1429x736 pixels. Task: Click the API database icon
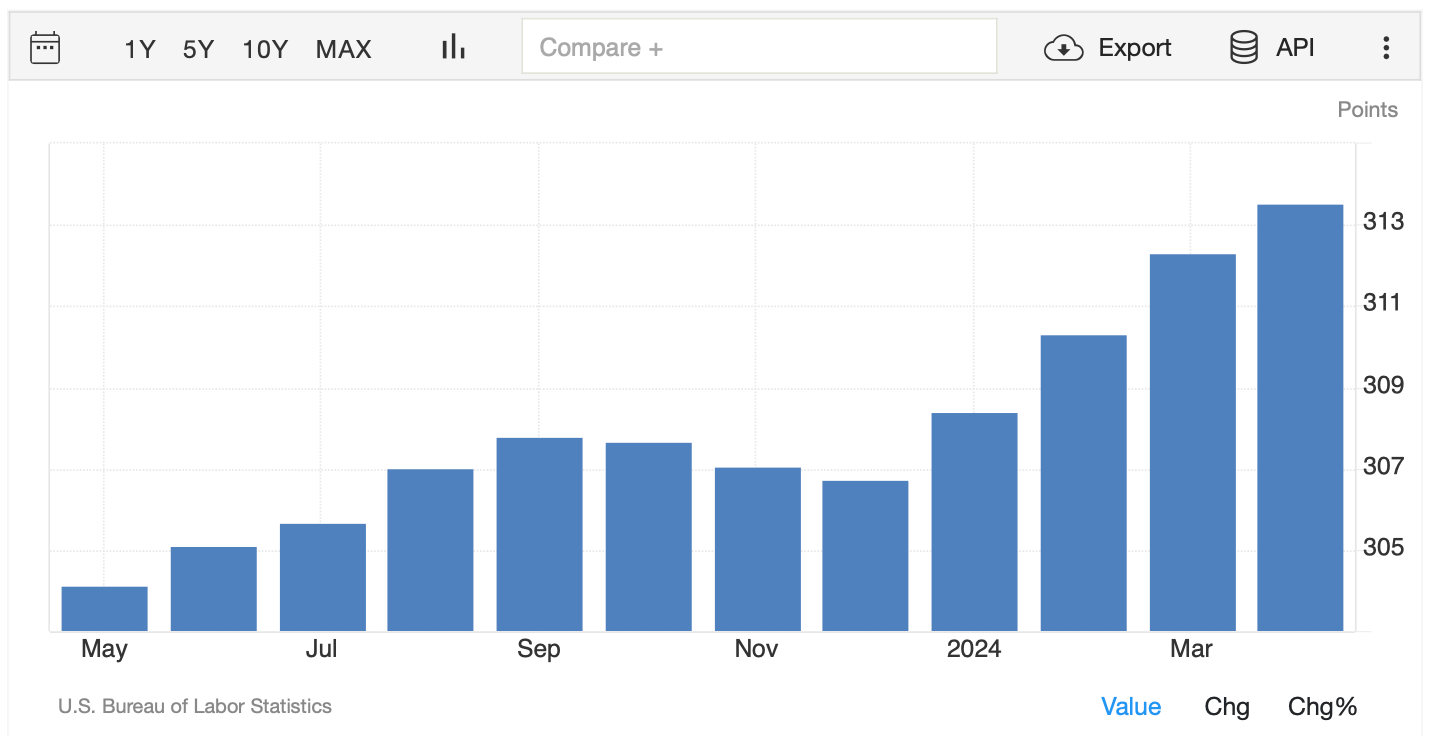[1244, 48]
